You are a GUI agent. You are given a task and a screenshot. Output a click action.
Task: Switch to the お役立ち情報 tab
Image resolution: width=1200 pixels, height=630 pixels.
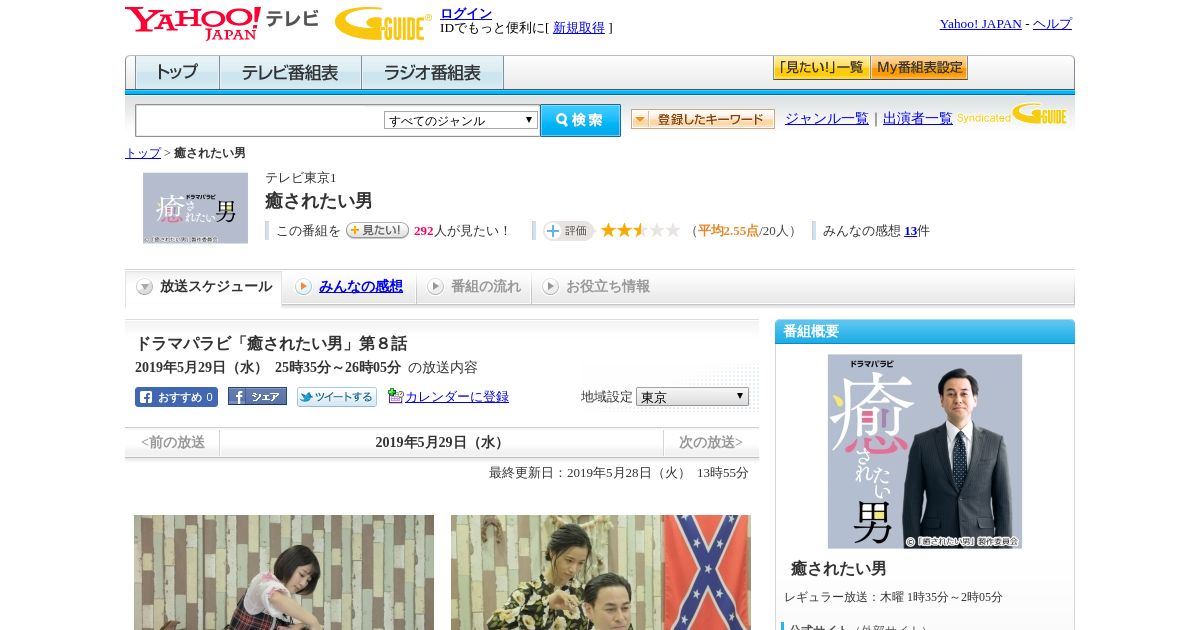[608, 286]
